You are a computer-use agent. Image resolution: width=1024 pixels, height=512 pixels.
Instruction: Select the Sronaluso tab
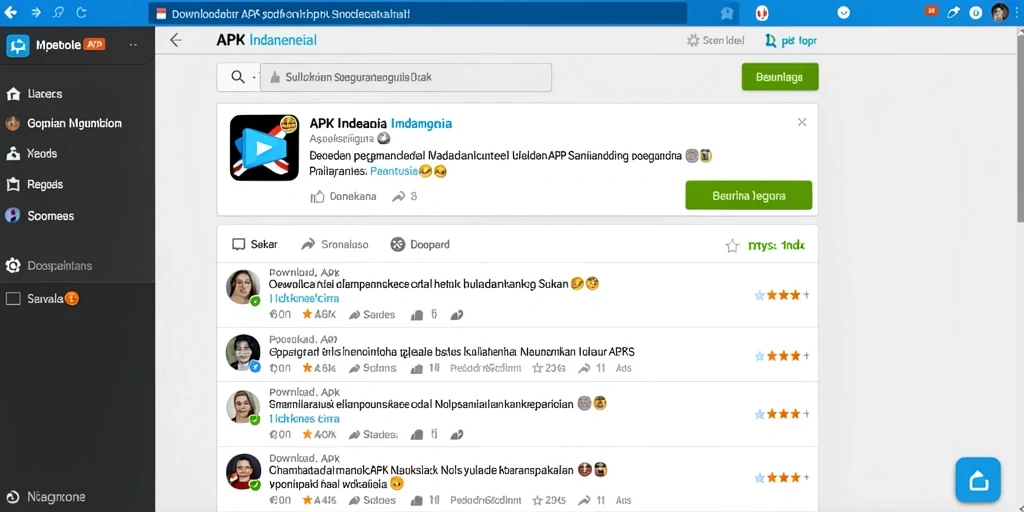pyautogui.click(x=334, y=244)
